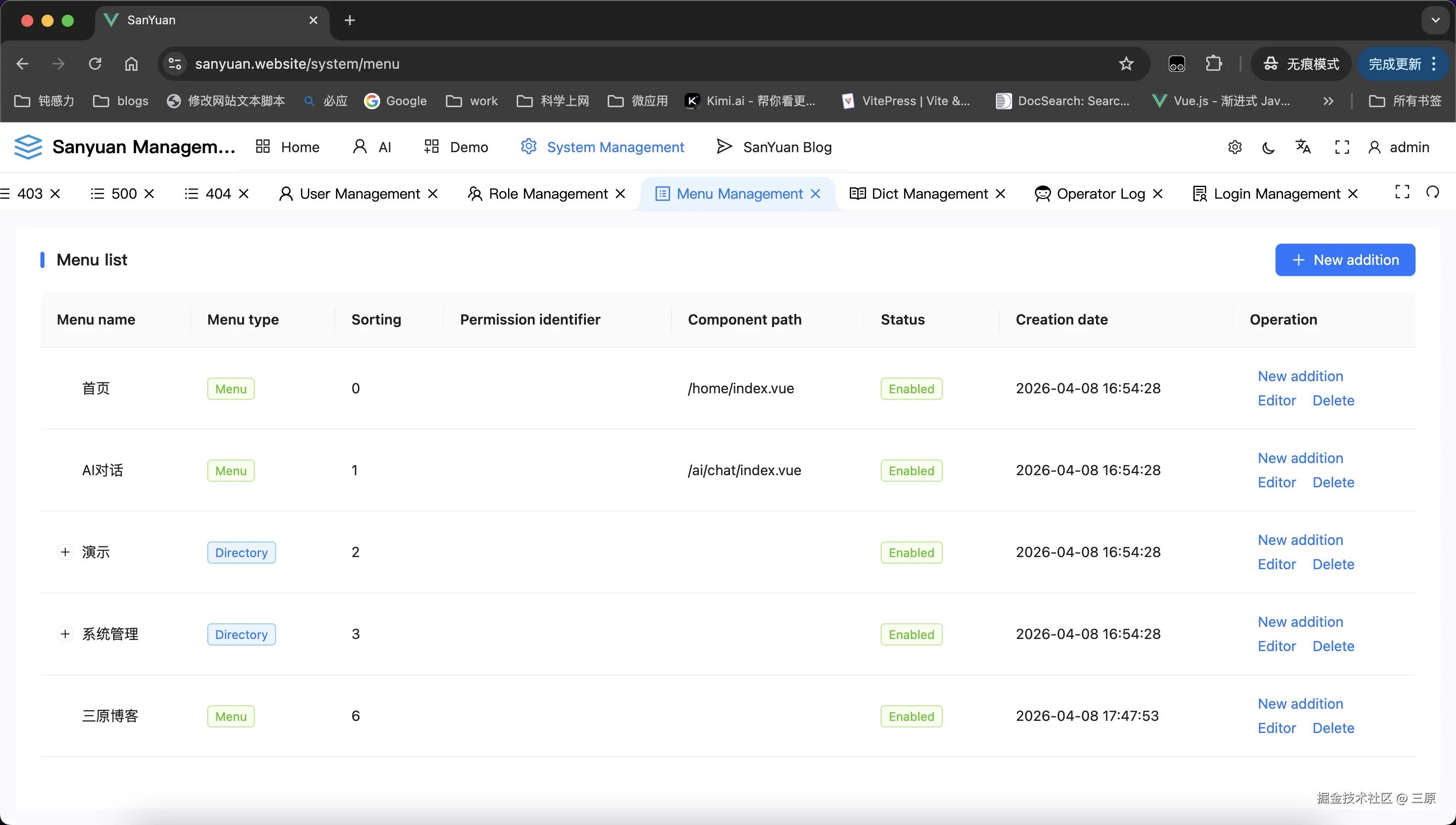Screen dimensions: 1456x825
Task: Open the admin user dropdown
Action: click(x=1399, y=147)
